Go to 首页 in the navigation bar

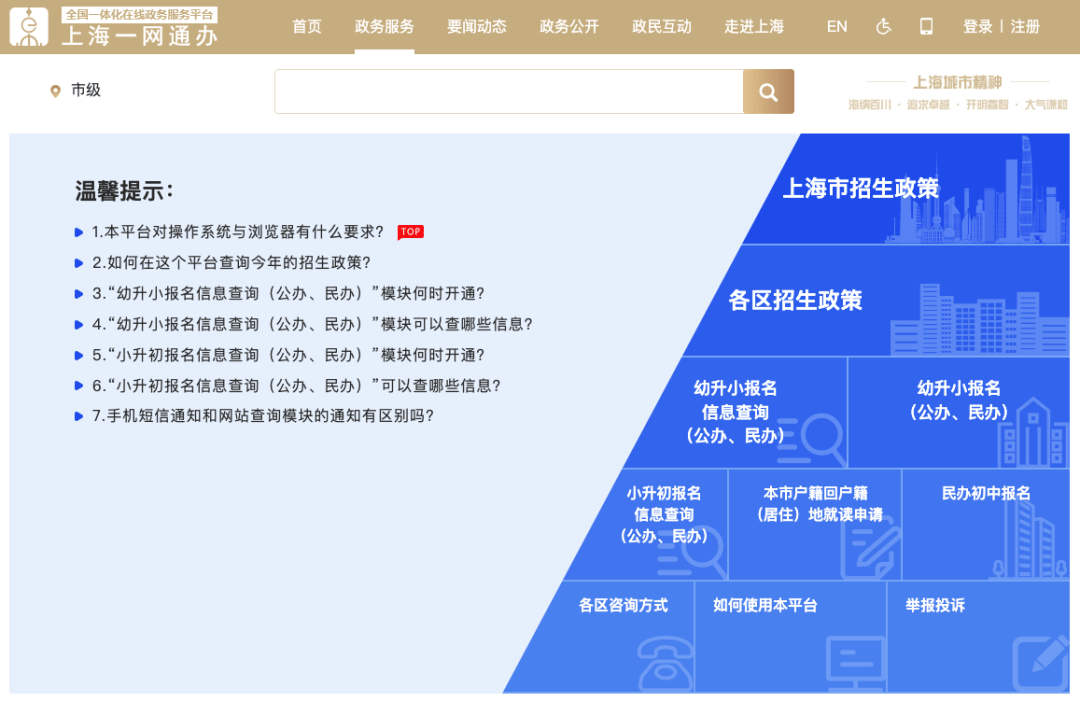[x=307, y=27]
